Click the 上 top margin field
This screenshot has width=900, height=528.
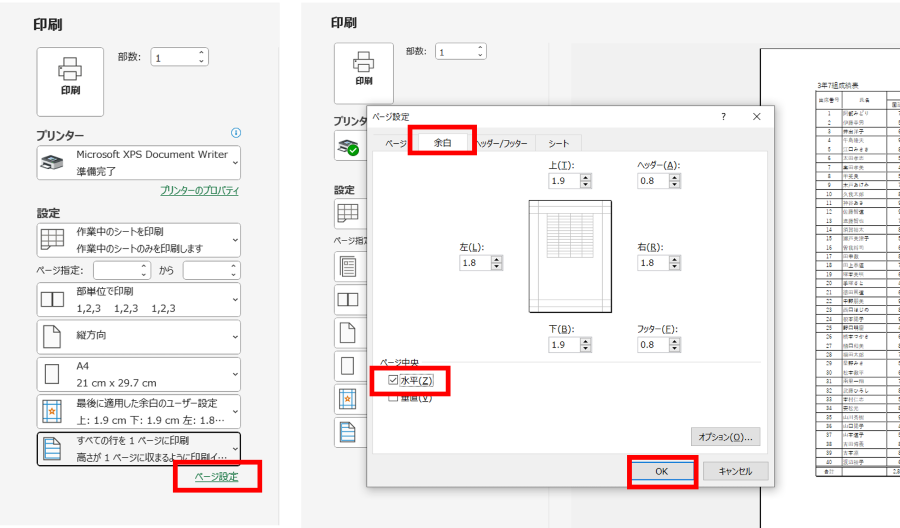pyautogui.click(x=564, y=181)
